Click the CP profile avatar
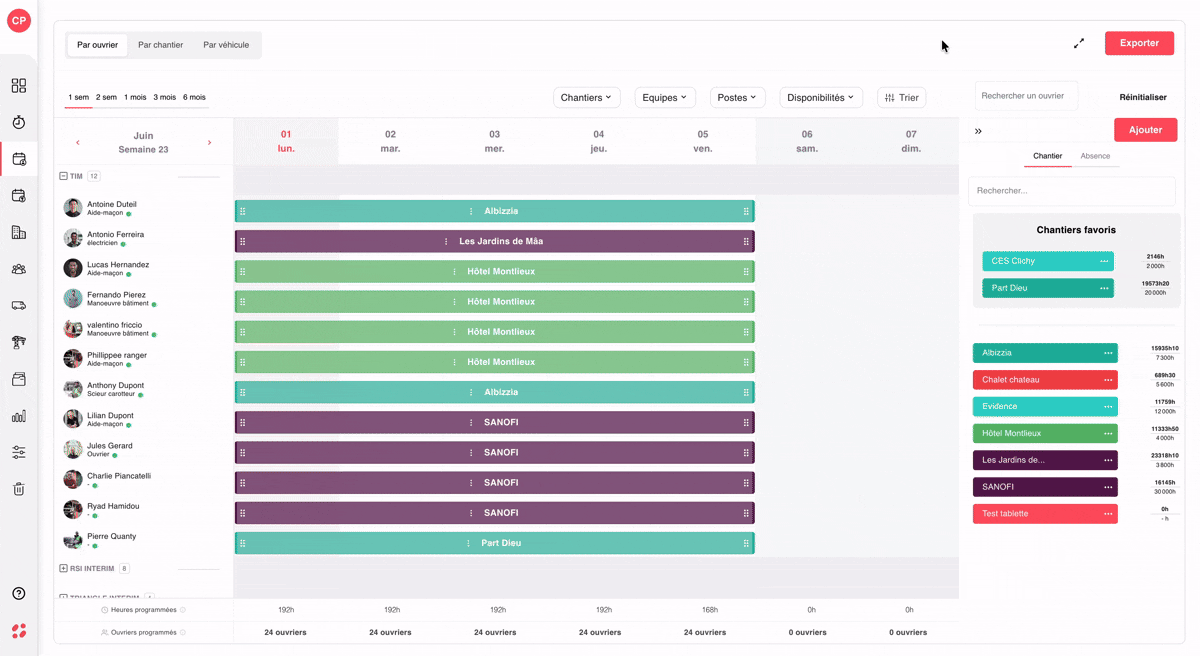This screenshot has height=656, width=1200. [x=19, y=20]
